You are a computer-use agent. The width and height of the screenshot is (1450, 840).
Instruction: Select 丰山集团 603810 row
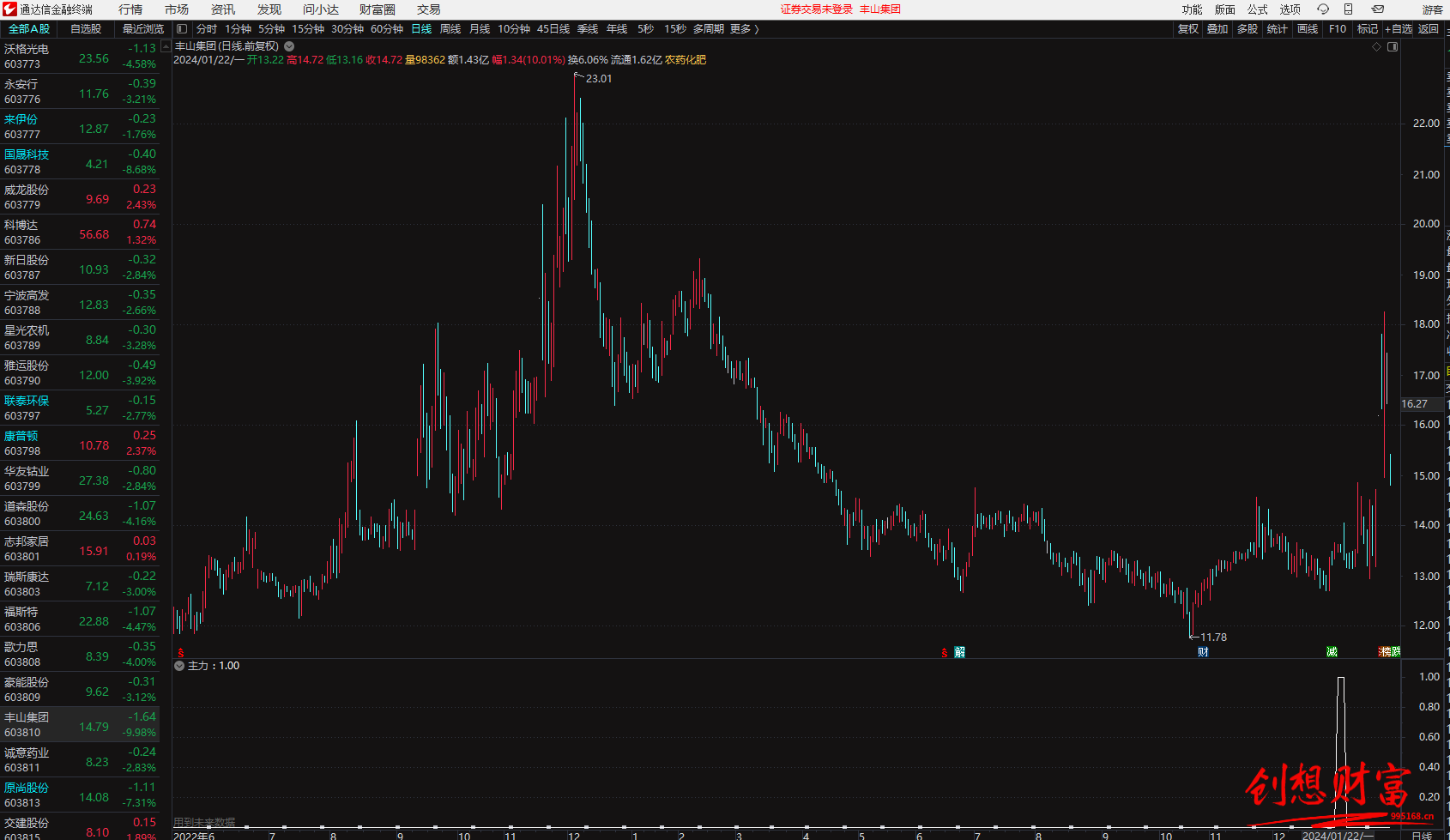(x=80, y=725)
